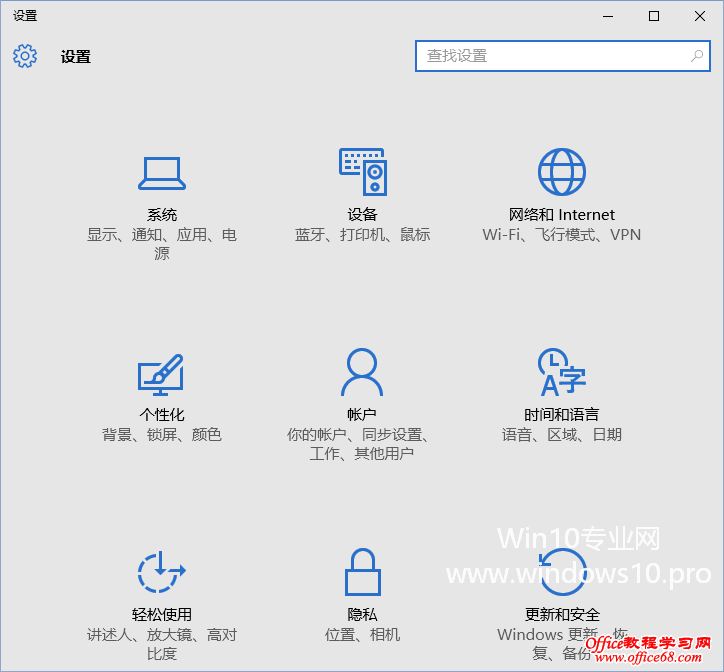Focus the 查找设置 search field
The width and height of the screenshot is (724, 672).
(562, 56)
